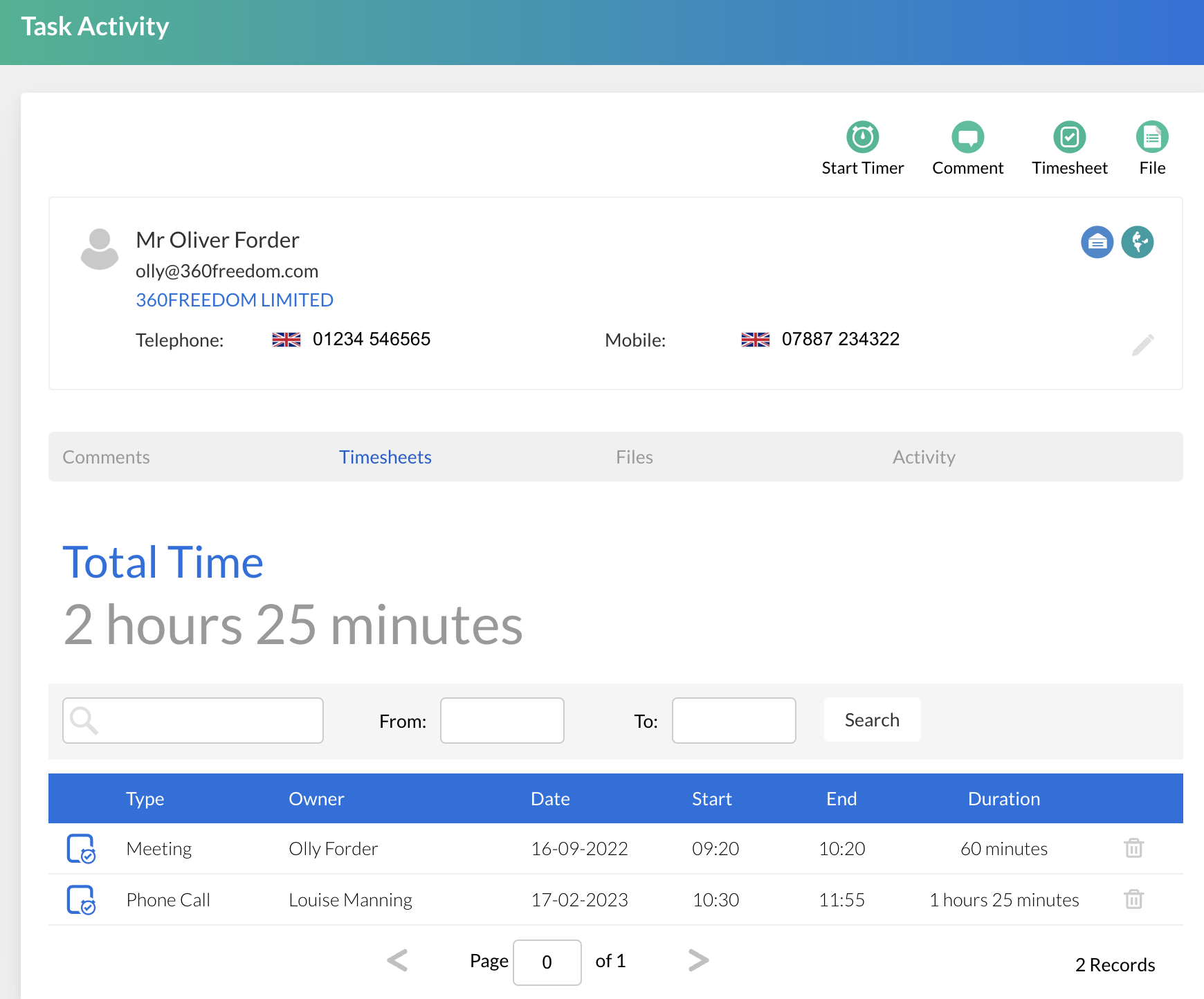Open the Meeting timesheet row icon
The image size is (1204, 999).
[x=81, y=848]
